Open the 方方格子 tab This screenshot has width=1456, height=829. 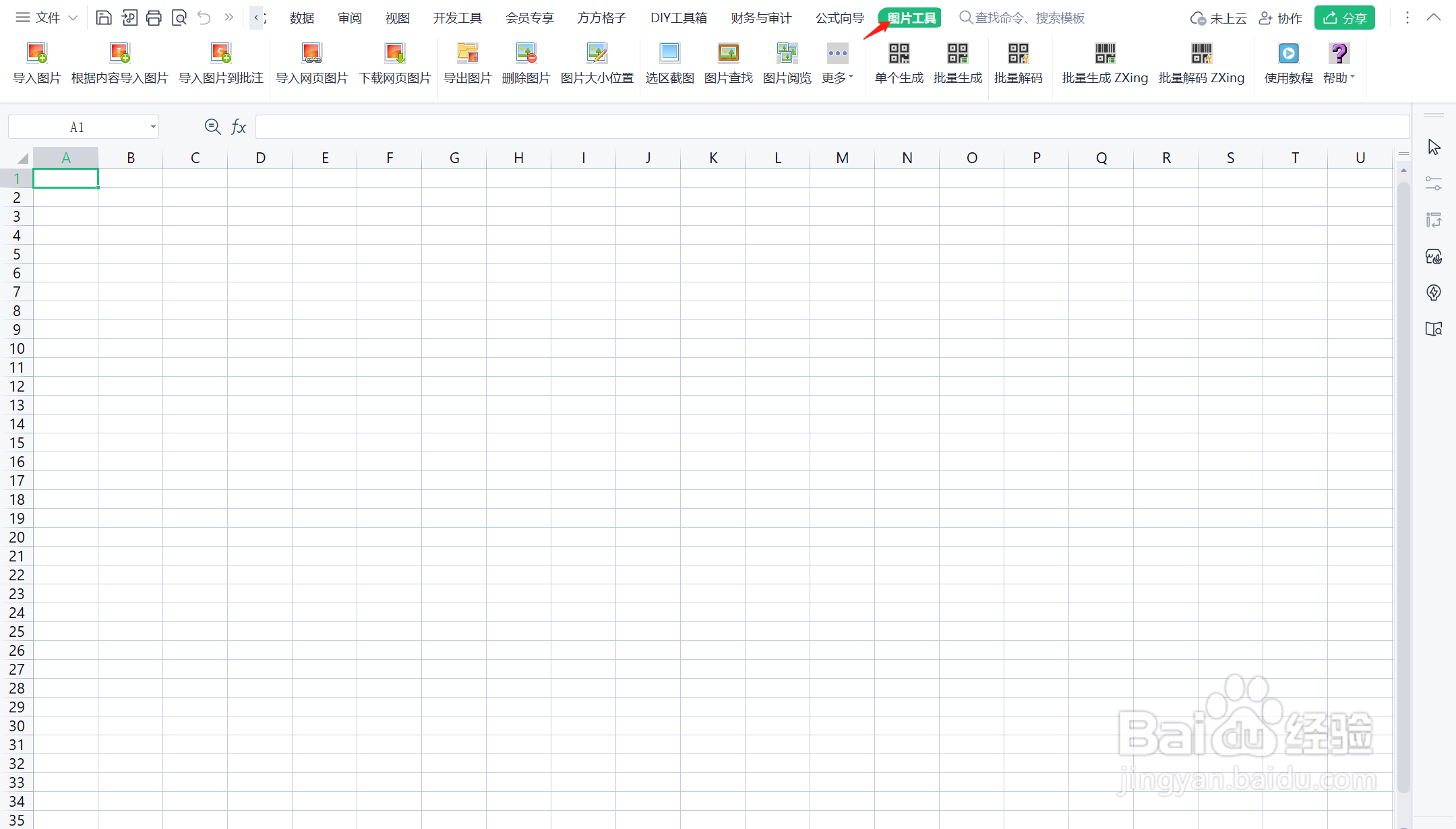click(602, 18)
